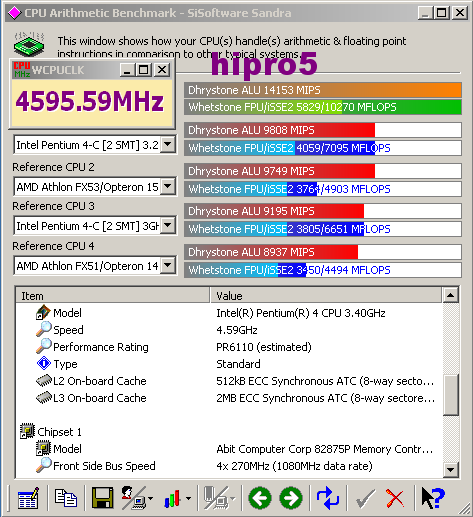Click the Dhrystone ALU 8937 MIPS bar

(323, 252)
